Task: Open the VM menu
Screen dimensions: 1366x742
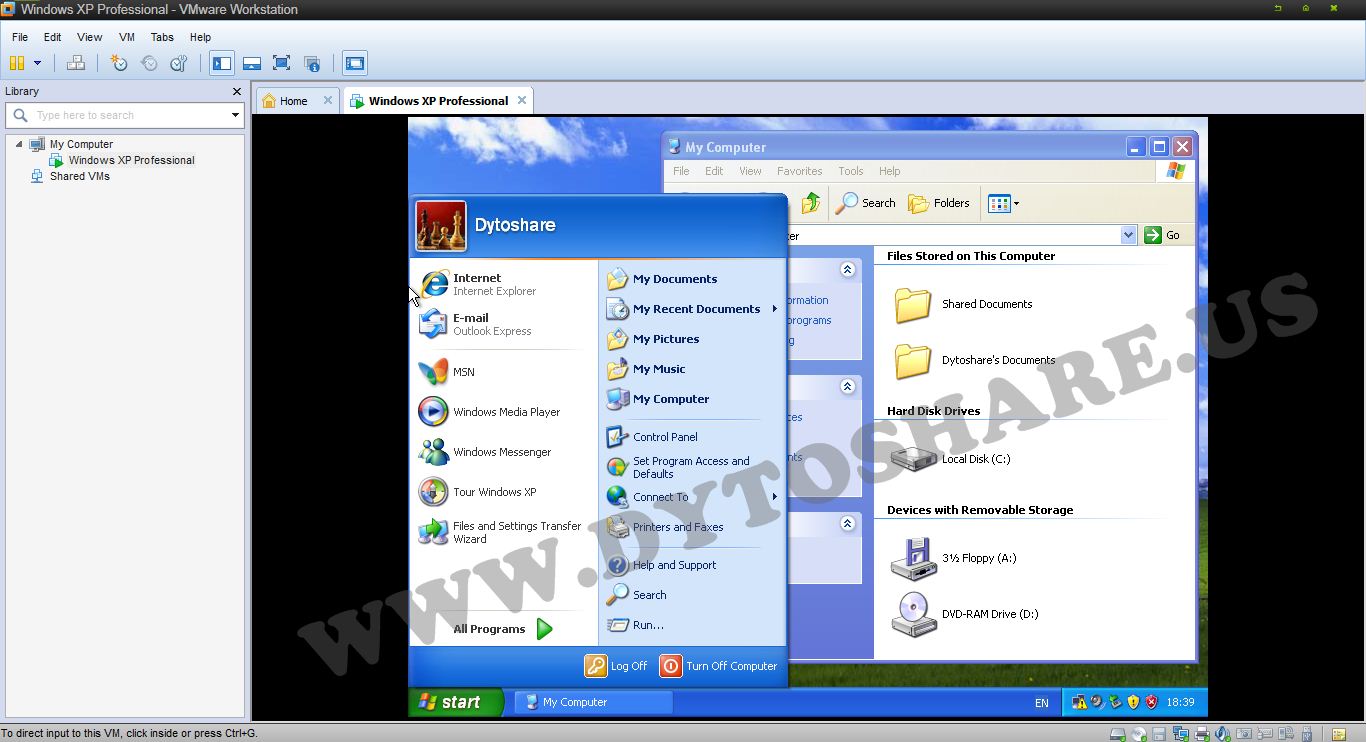Action: click(127, 37)
